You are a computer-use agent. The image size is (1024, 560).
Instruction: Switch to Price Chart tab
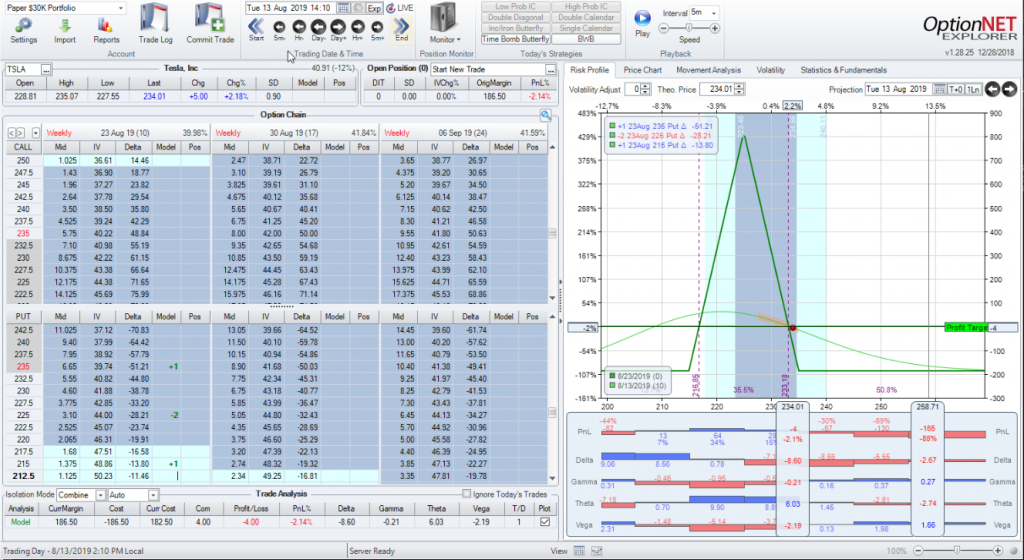(x=643, y=70)
